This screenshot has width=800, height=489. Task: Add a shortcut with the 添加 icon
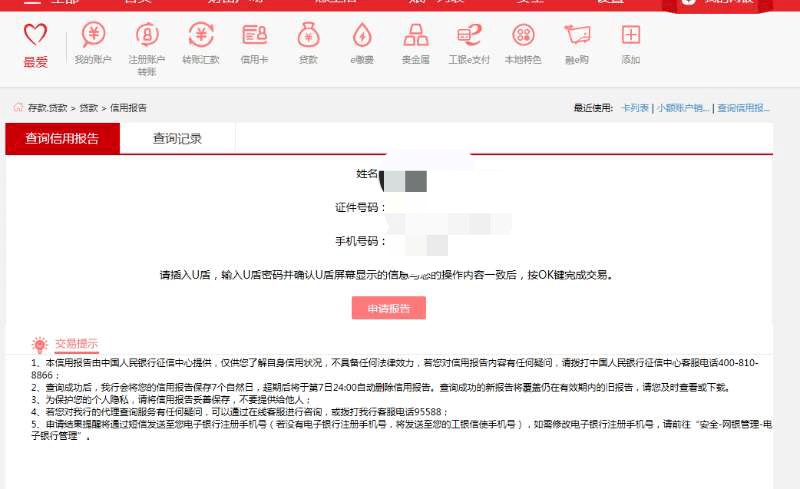(631, 35)
